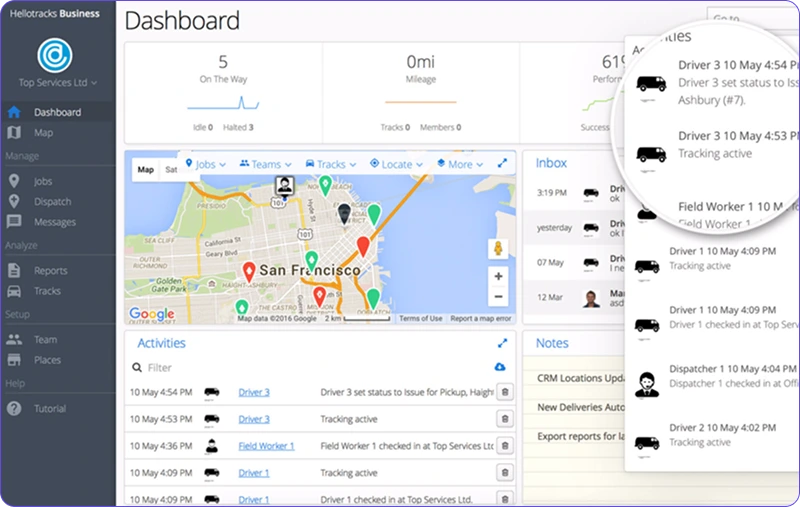This screenshot has height=507, width=800.
Task: Click Report a map error link
Action: [x=481, y=318]
